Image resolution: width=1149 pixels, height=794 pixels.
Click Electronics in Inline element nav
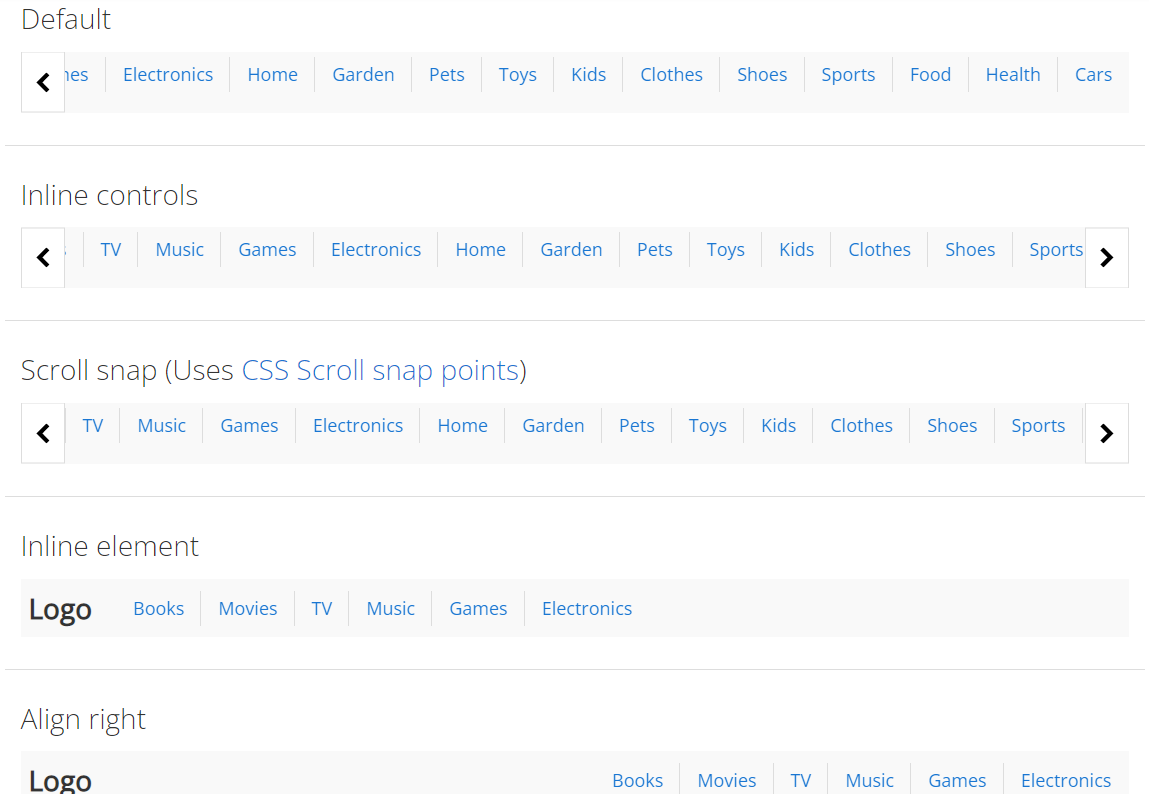(587, 609)
